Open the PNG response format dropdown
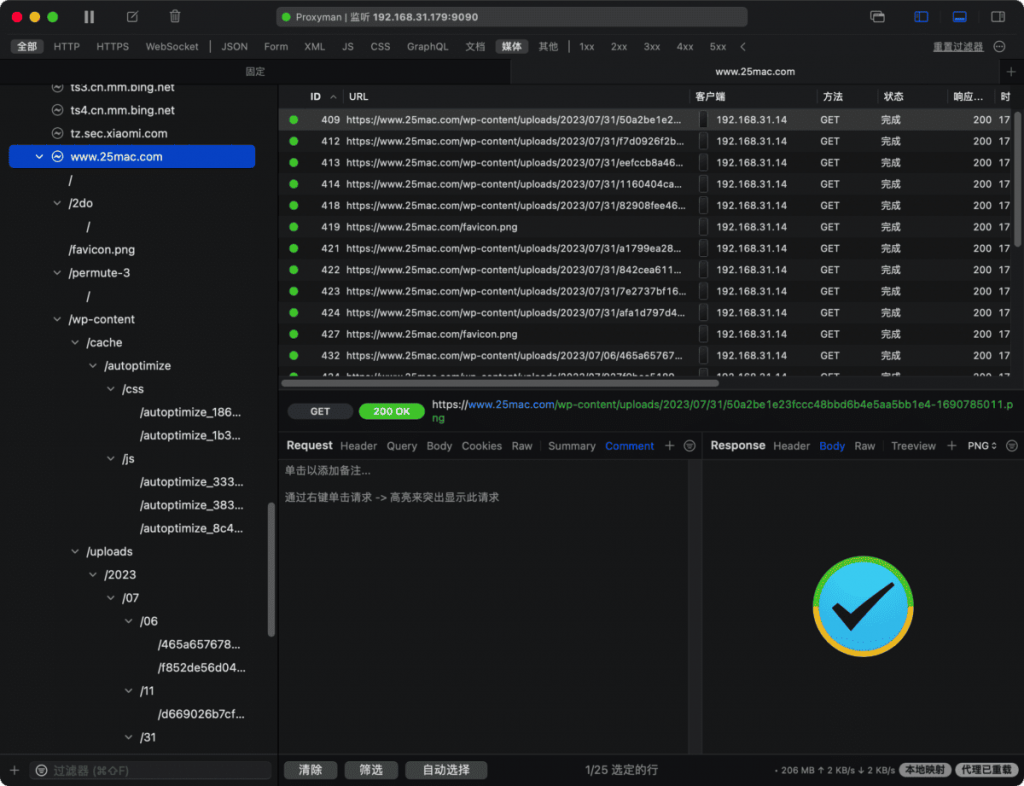This screenshot has width=1024, height=786. pyautogui.click(x=982, y=446)
